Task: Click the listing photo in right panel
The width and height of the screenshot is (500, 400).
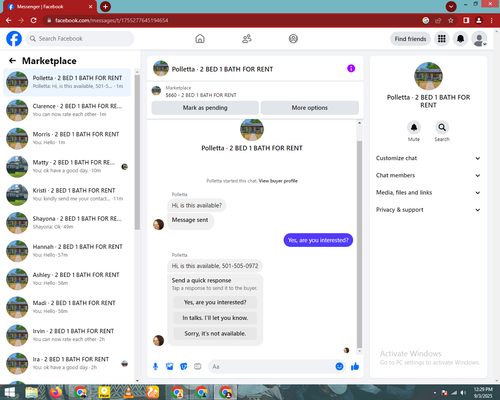Action: (428, 76)
